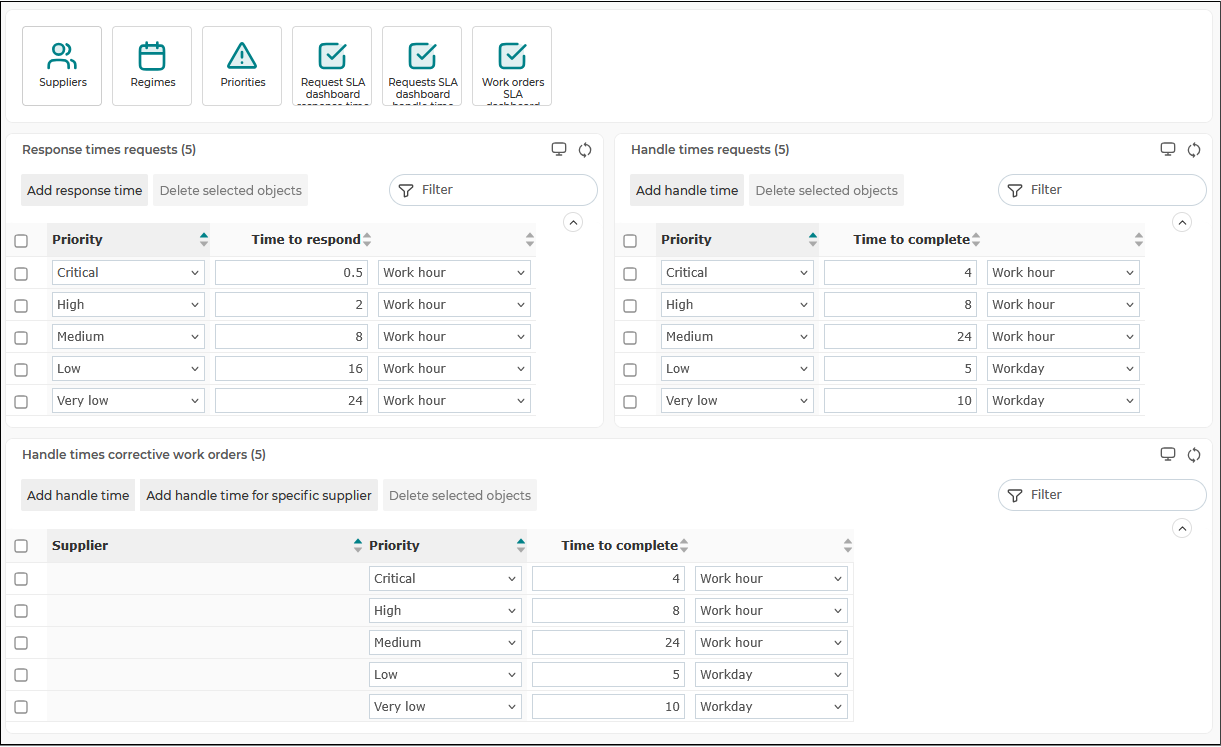Viewport: 1221px width, 747px height.
Task: Click Medium row's Time to complete field in corrective work orders
Action: click(x=608, y=643)
